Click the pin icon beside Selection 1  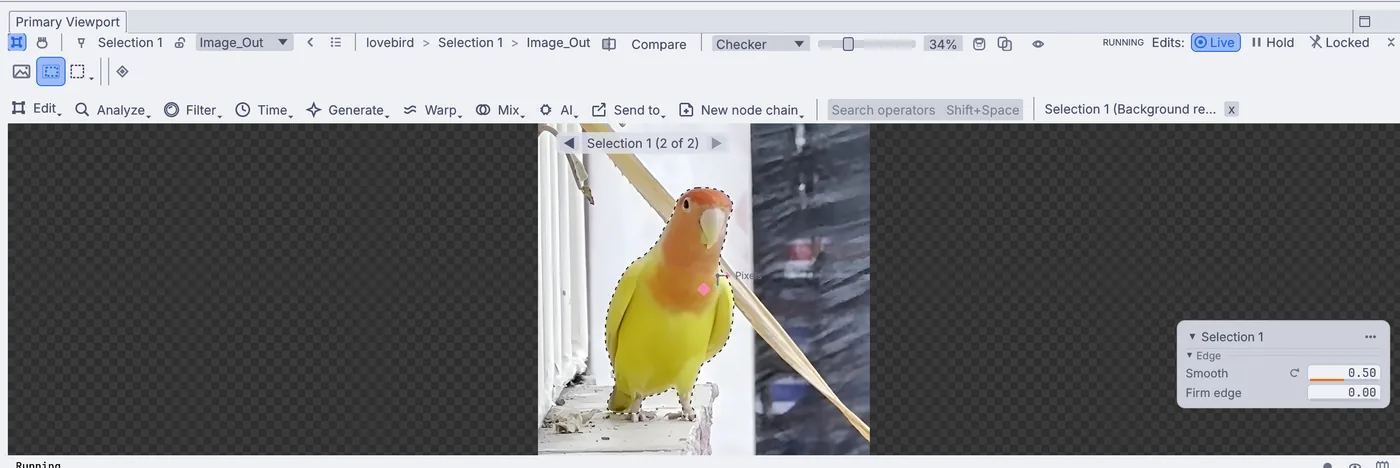click(82, 43)
